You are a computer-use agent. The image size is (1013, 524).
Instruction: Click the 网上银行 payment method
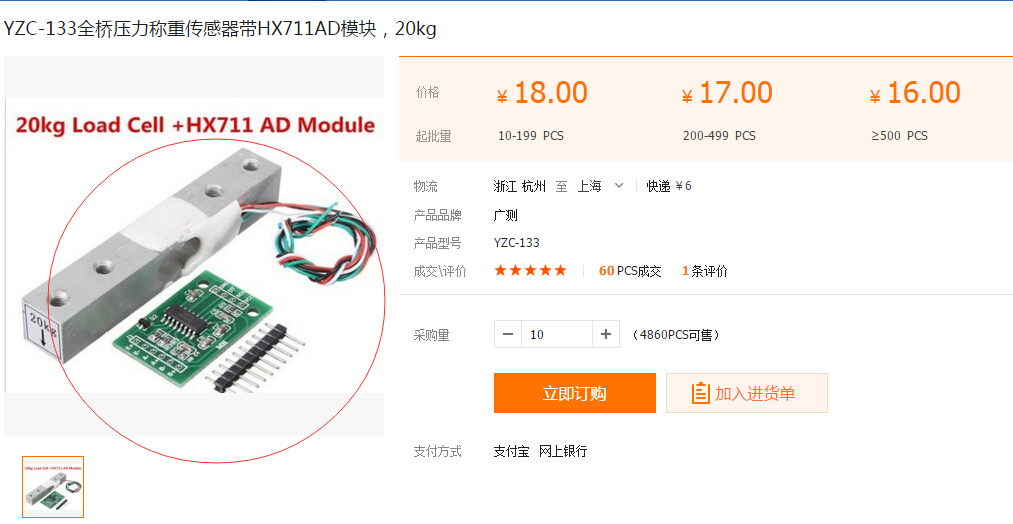point(563,451)
